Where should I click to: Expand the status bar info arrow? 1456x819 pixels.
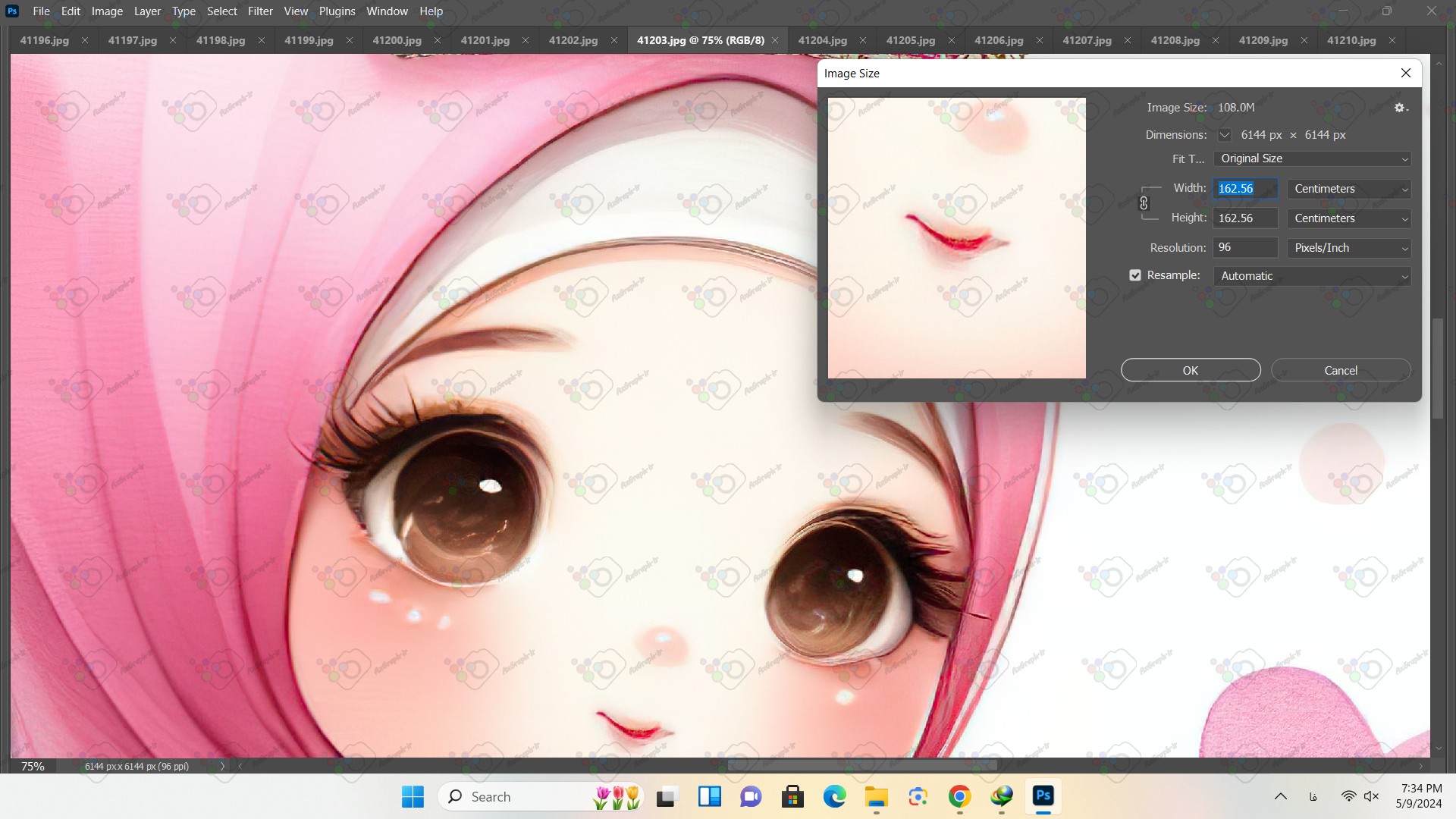pos(222,766)
